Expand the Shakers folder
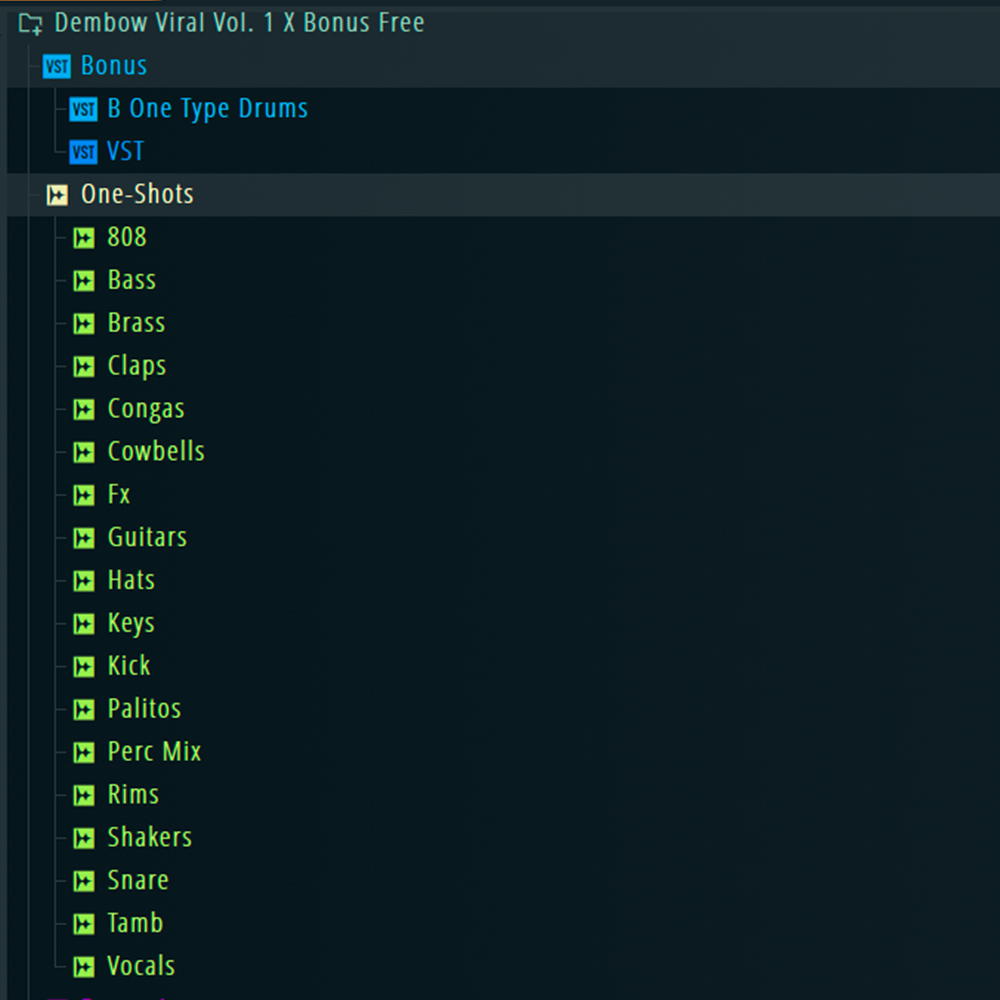 click(149, 837)
